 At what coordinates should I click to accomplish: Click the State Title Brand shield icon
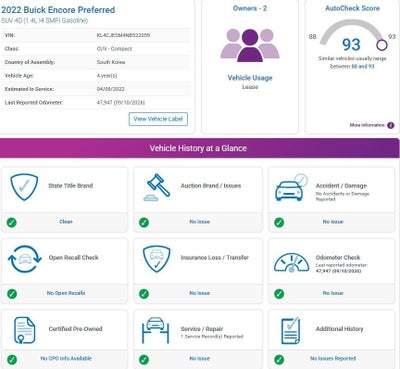tap(24, 187)
